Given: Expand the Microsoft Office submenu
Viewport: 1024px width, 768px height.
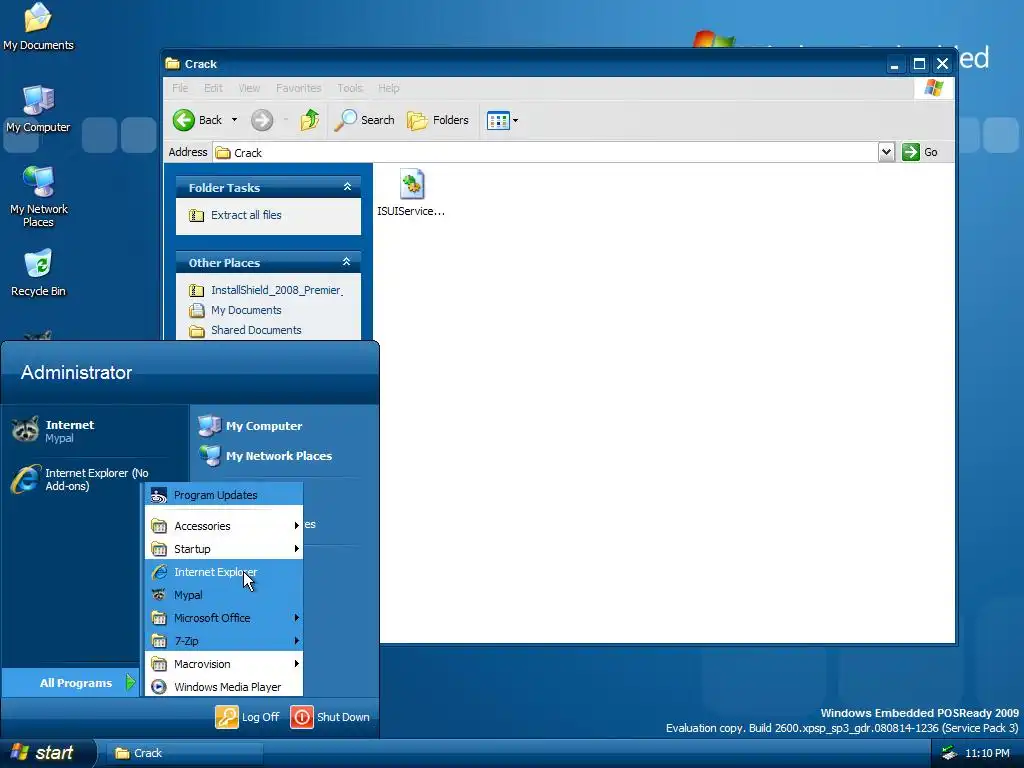Looking at the screenshot, I should pyautogui.click(x=223, y=618).
